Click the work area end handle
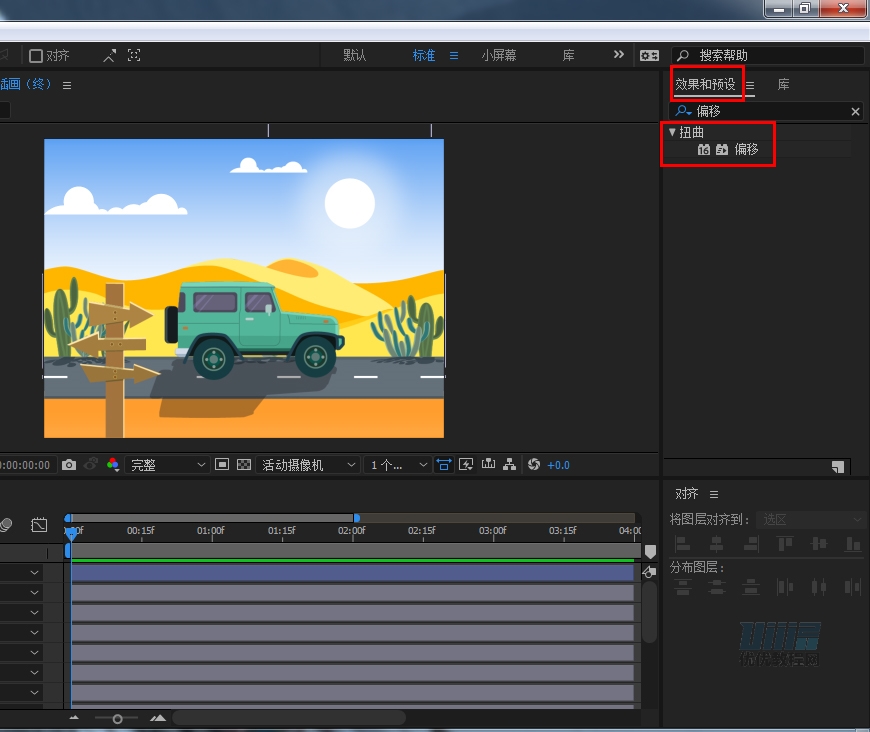This screenshot has height=732, width=870. tap(357, 518)
